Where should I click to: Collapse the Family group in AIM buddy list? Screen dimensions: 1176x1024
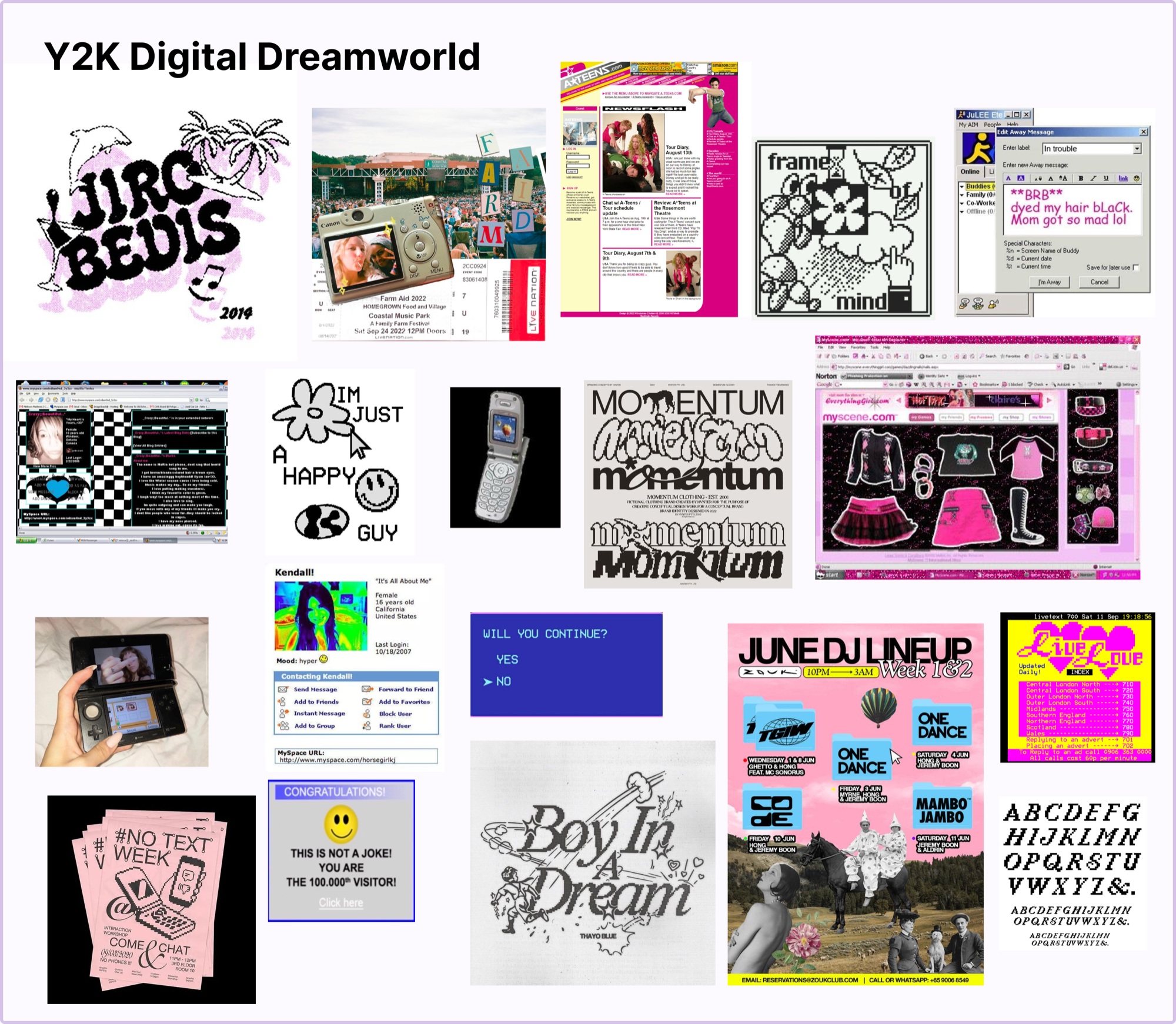962,195
